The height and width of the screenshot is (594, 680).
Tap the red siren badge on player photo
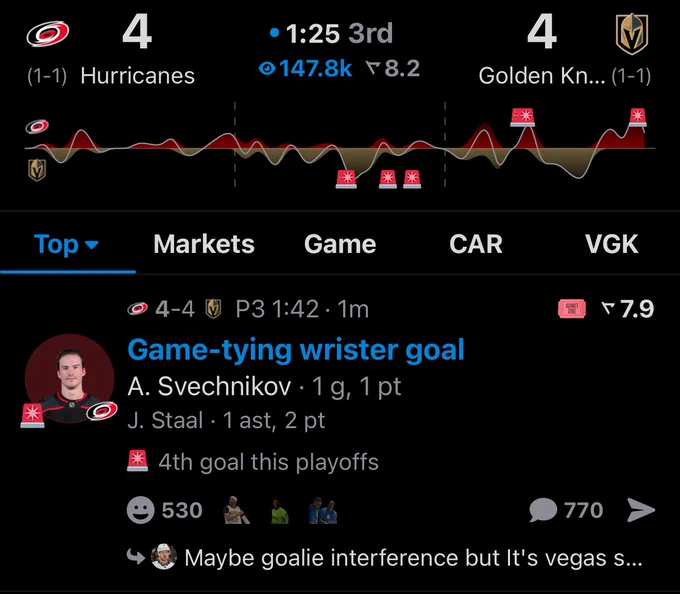tap(33, 415)
